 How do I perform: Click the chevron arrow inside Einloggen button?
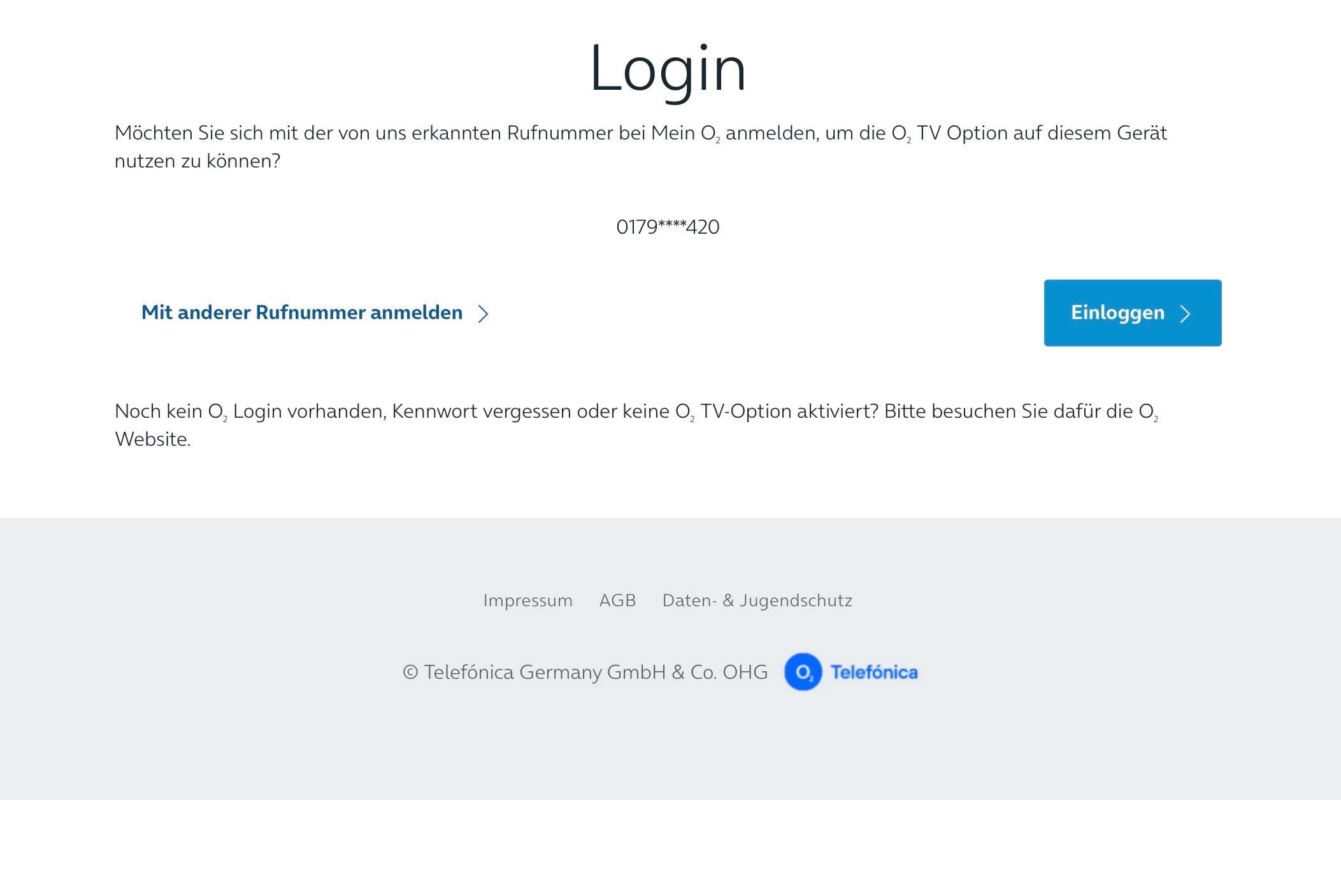click(1185, 313)
